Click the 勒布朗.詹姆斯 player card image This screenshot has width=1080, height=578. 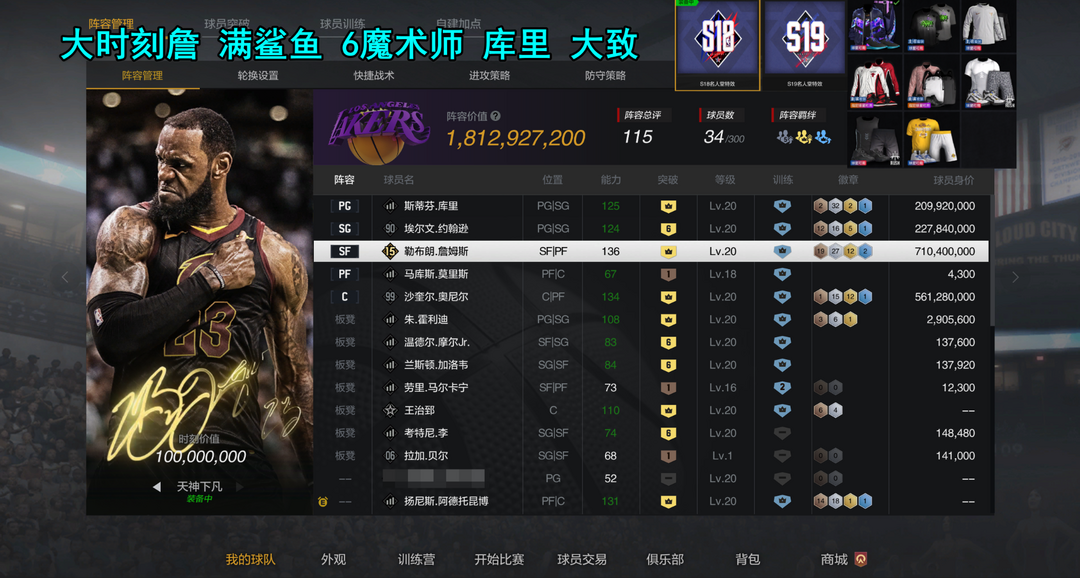click(x=200, y=302)
